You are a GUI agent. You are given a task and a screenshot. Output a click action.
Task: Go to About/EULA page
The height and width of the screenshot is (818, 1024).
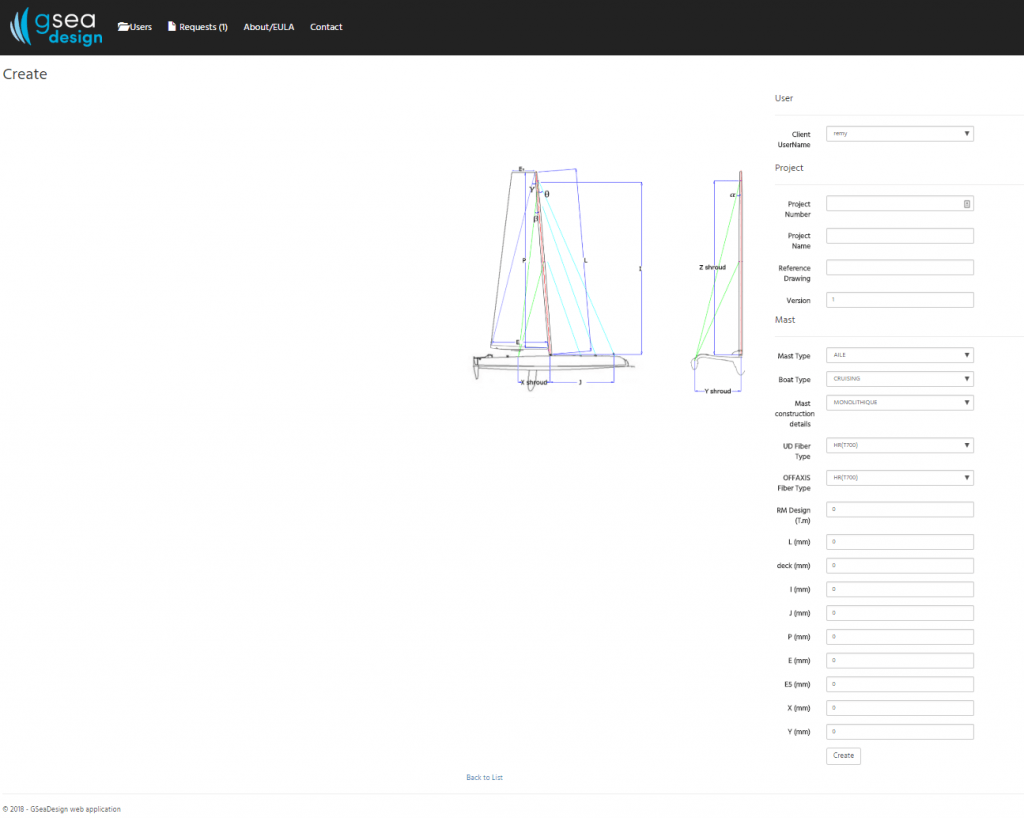pyautogui.click(x=268, y=27)
